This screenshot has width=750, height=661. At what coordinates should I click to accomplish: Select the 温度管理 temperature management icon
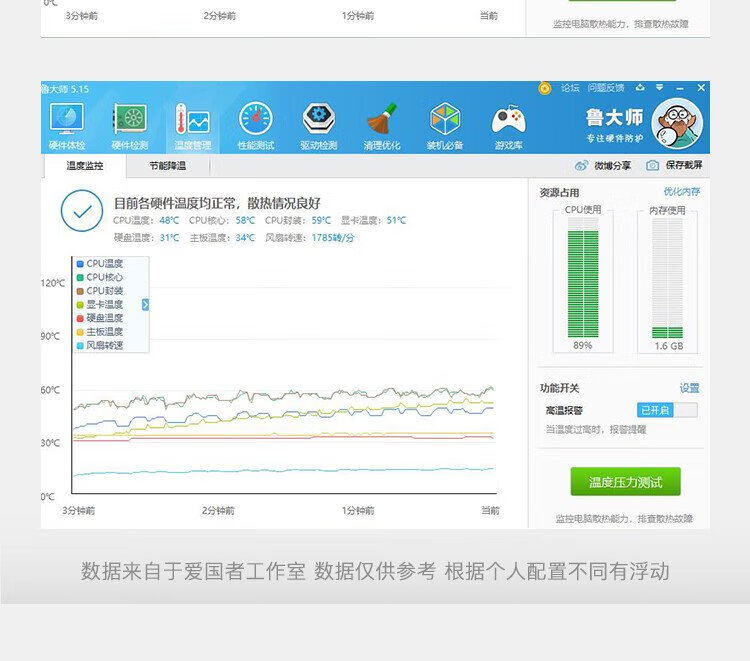coord(193,126)
